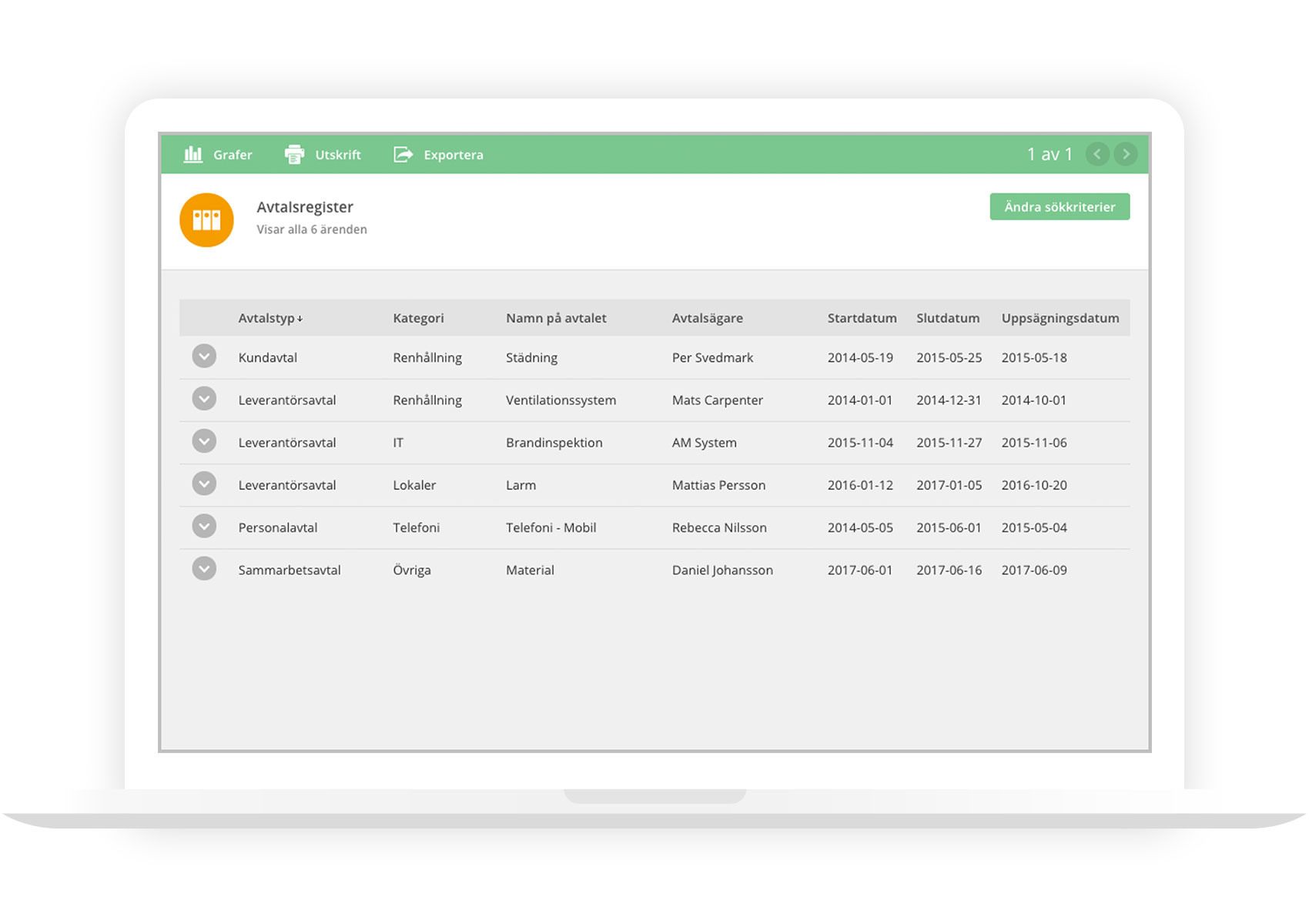Select the Larm agreement name

[x=521, y=485]
